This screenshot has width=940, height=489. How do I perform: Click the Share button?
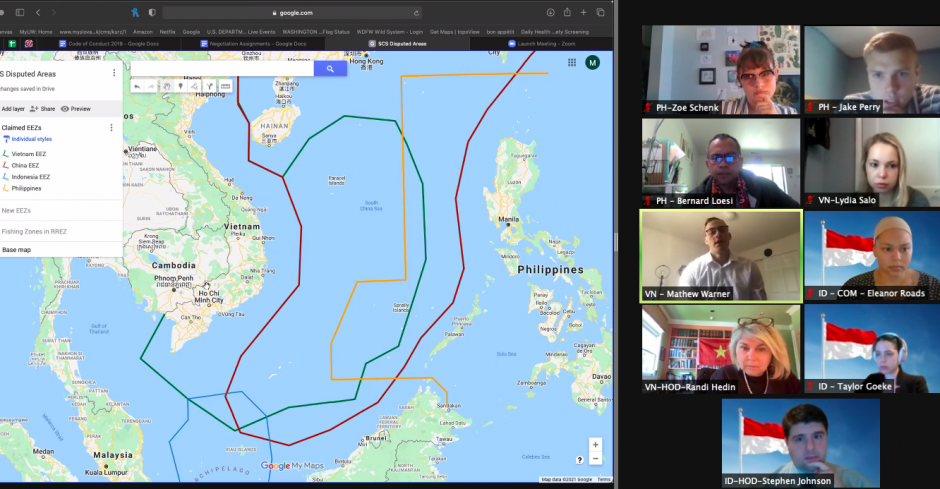point(43,109)
